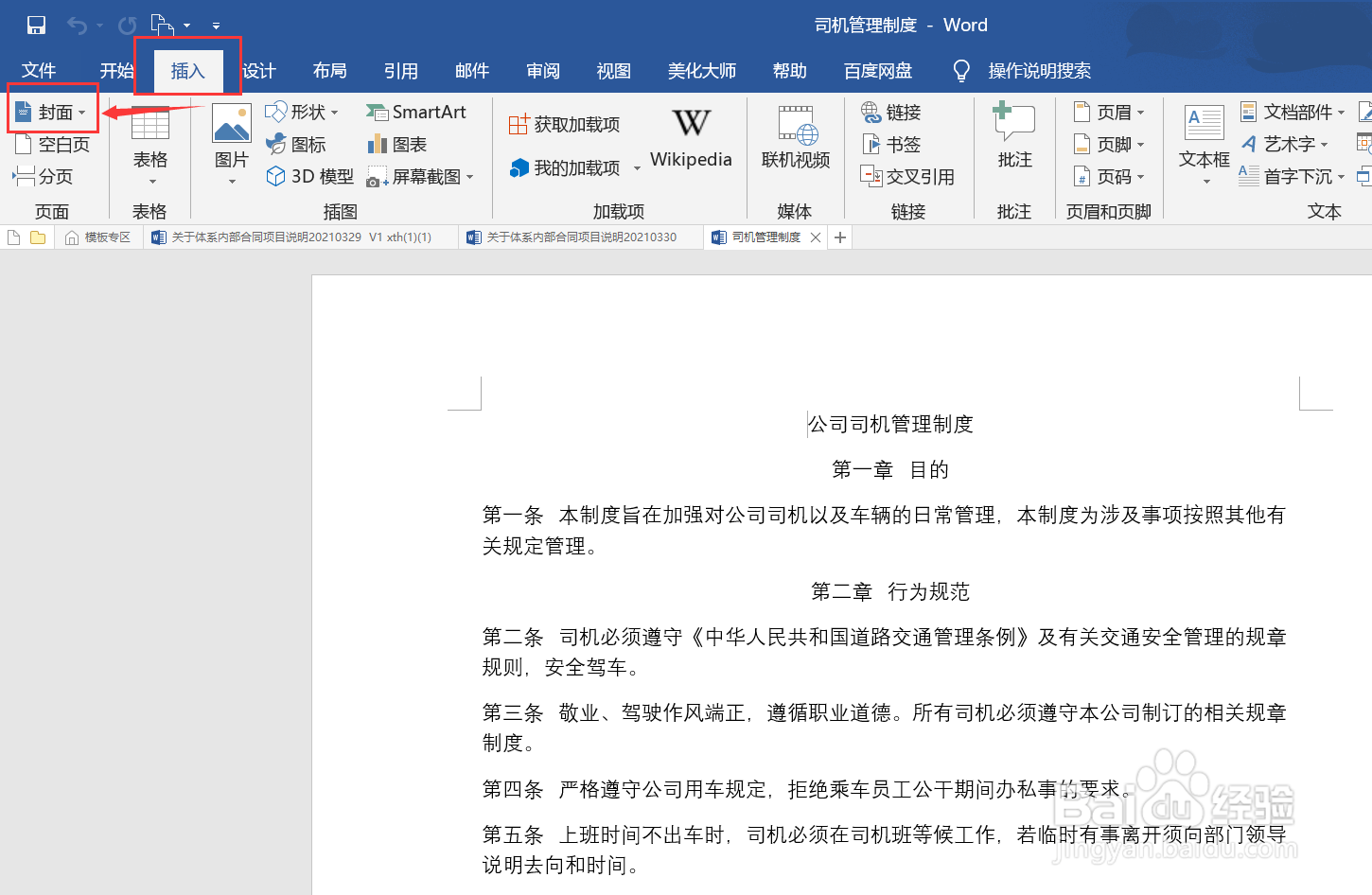Select the 司机管理制度 document tab

[x=762, y=237]
